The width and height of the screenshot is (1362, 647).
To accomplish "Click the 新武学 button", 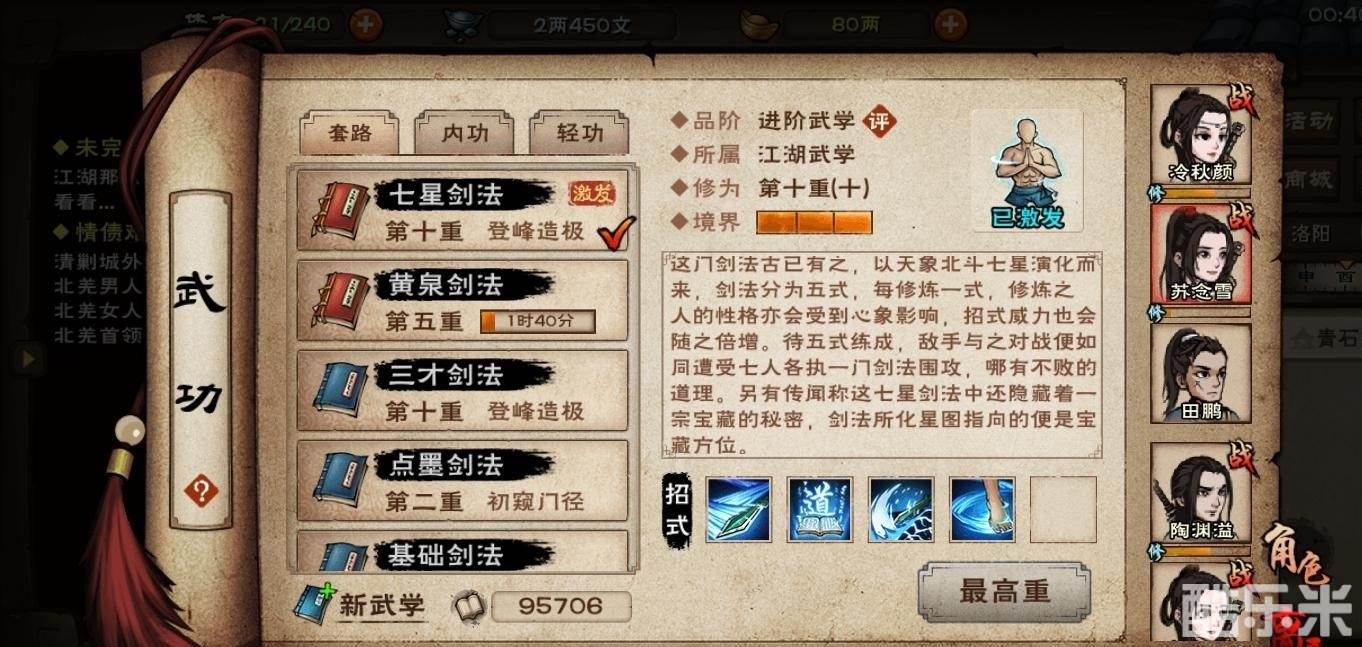I will click(360, 605).
